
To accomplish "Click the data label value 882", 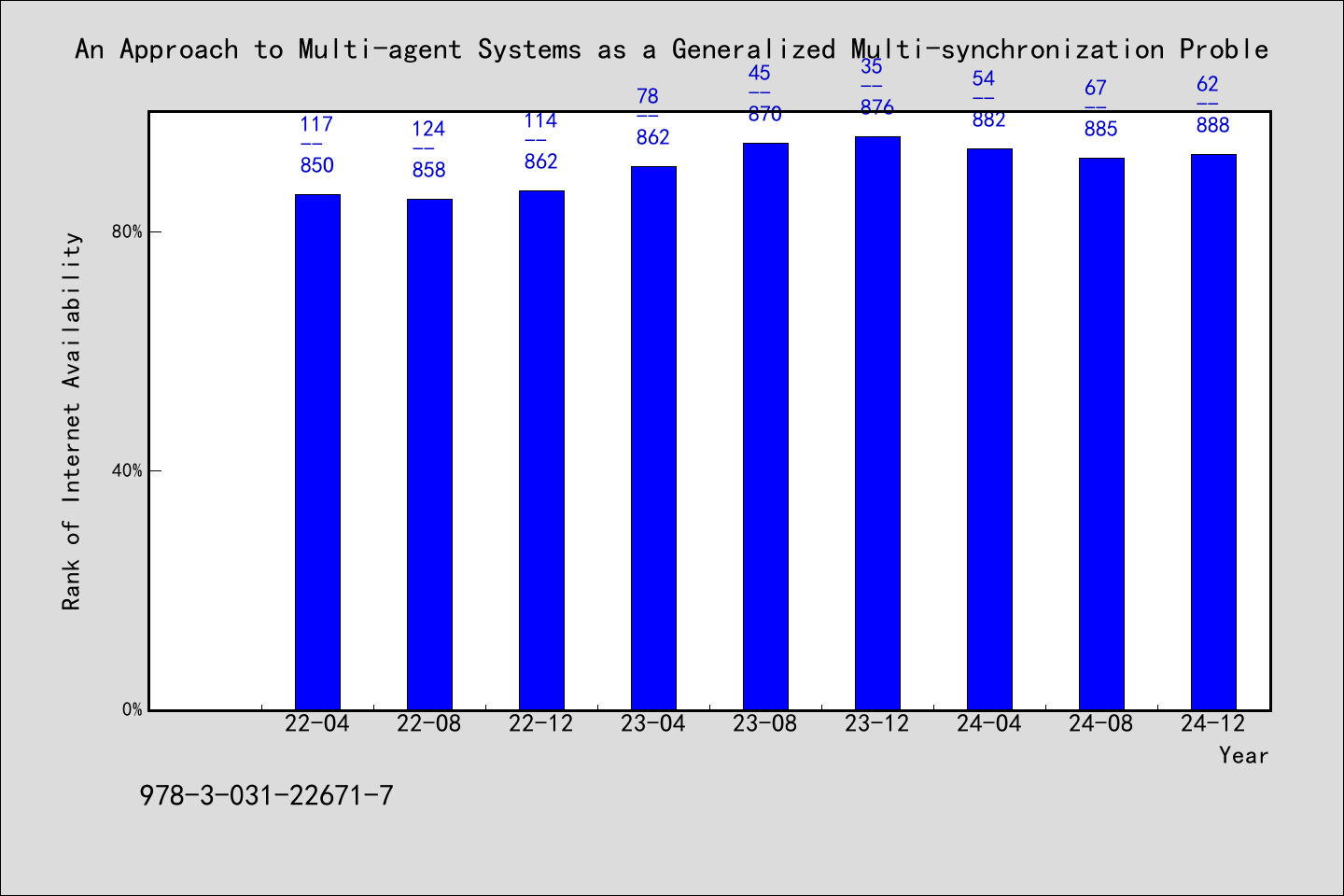I will [989, 119].
